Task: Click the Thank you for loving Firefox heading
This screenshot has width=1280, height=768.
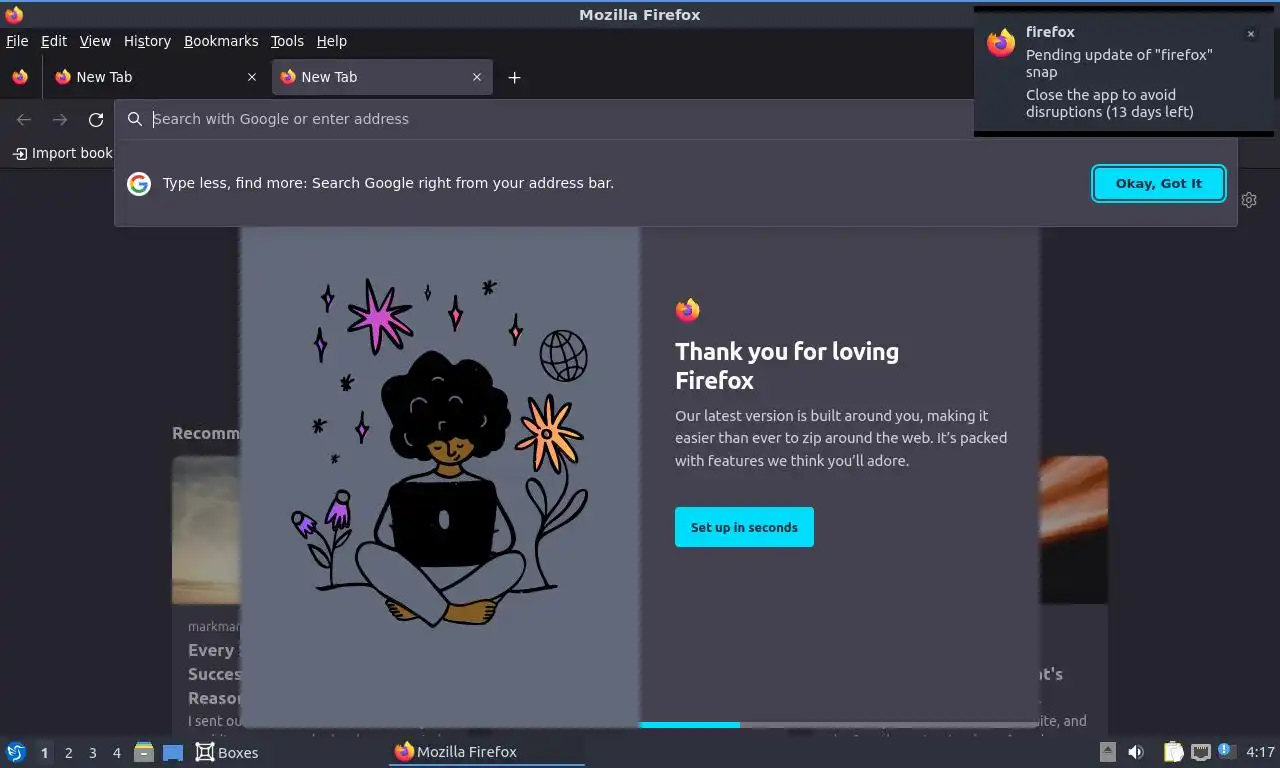Action: (787, 365)
